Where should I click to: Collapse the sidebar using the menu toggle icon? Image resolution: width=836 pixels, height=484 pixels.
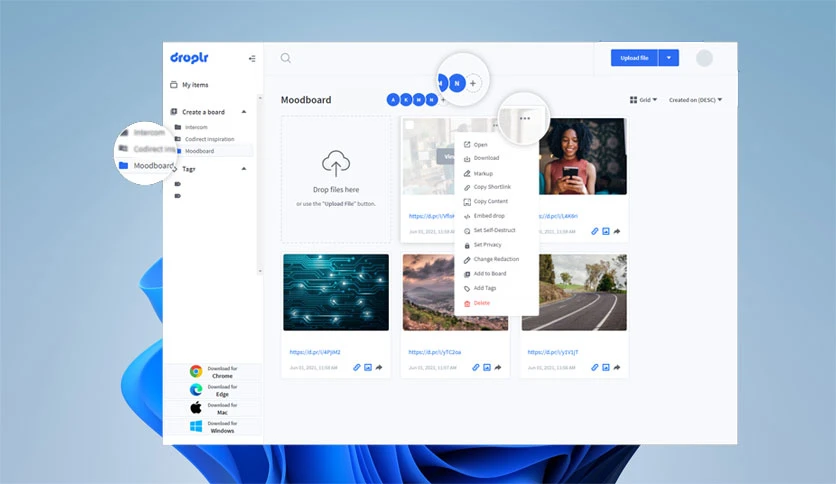[252, 59]
